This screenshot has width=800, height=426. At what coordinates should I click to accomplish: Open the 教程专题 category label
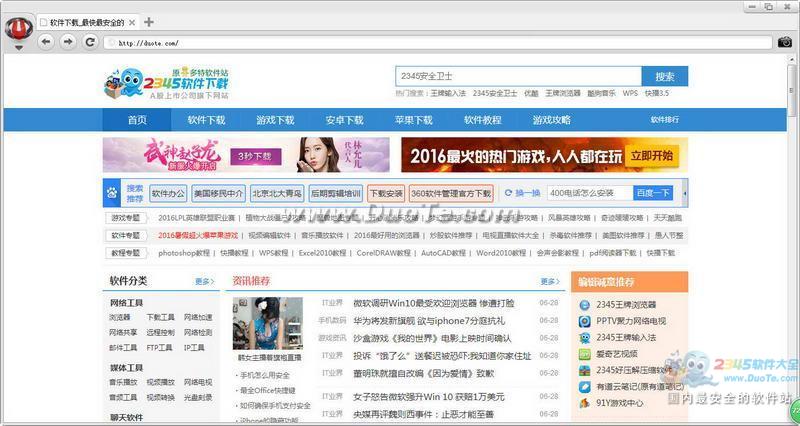click(x=126, y=253)
